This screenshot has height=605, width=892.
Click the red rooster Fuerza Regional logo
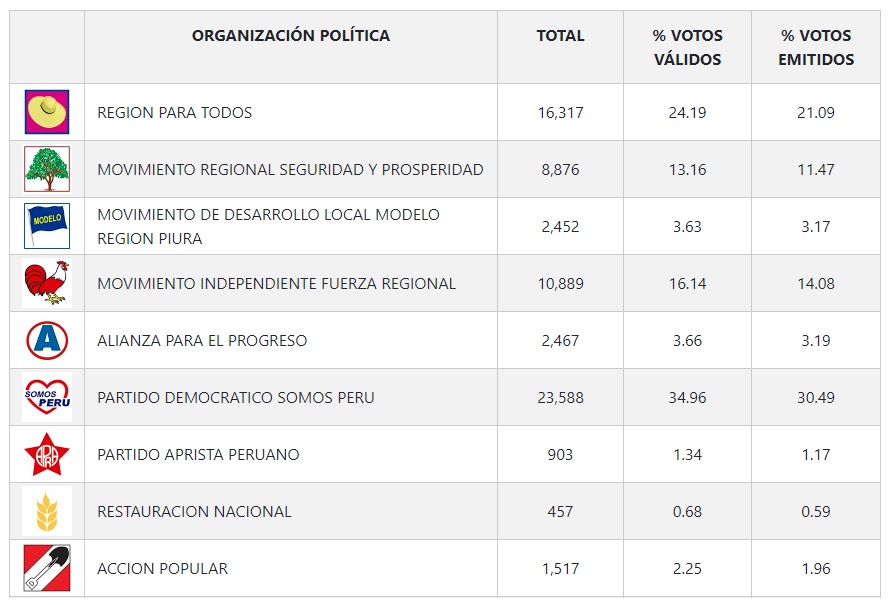[x=47, y=283]
